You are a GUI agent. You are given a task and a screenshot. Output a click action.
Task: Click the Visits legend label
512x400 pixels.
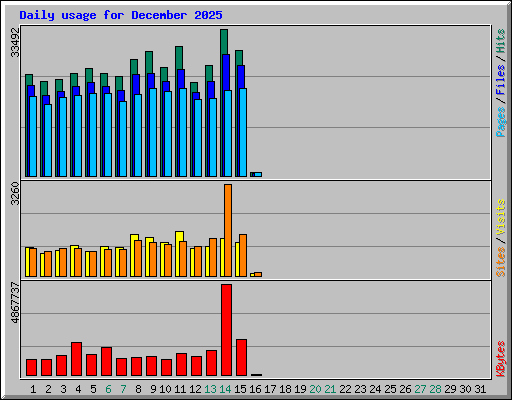(500, 217)
